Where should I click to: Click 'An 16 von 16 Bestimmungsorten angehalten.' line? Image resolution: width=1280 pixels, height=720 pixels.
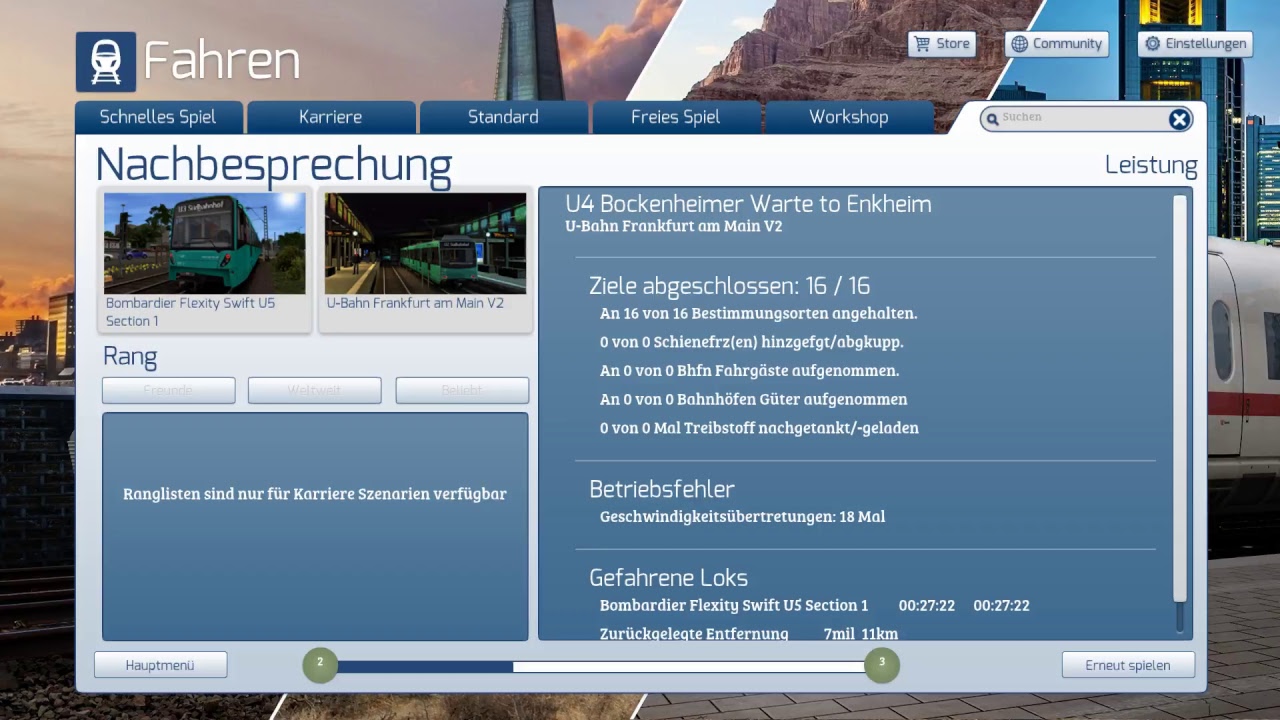tap(759, 313)
